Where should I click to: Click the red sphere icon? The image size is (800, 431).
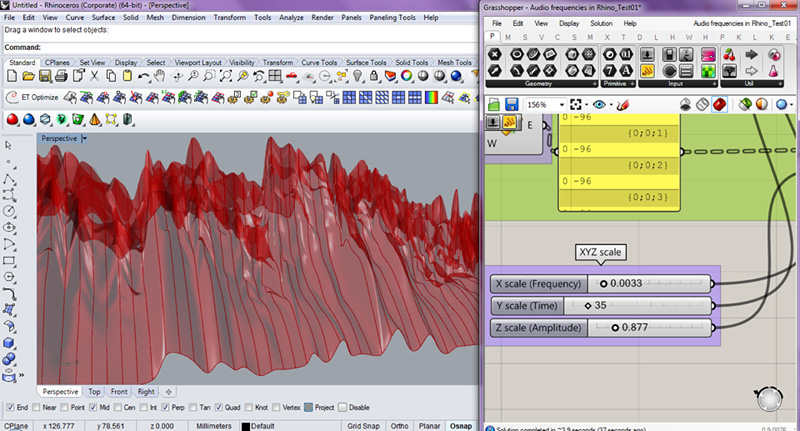pos(12,119)
